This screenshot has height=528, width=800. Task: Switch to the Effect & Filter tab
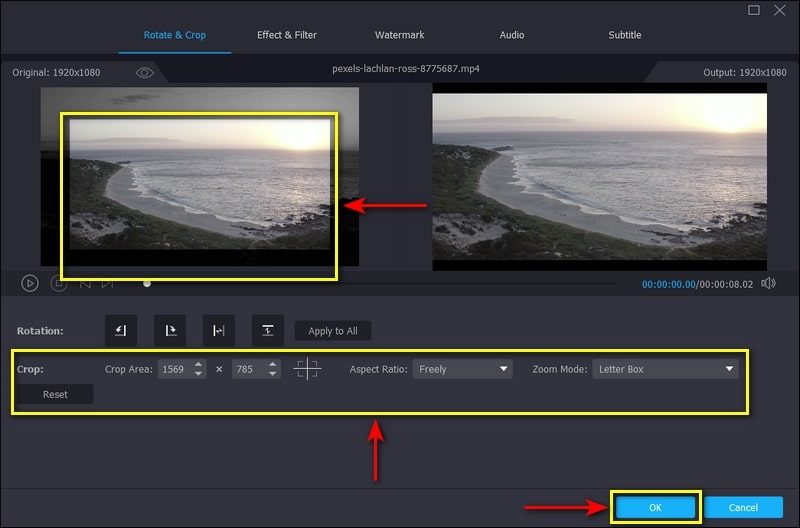point(287,35)
